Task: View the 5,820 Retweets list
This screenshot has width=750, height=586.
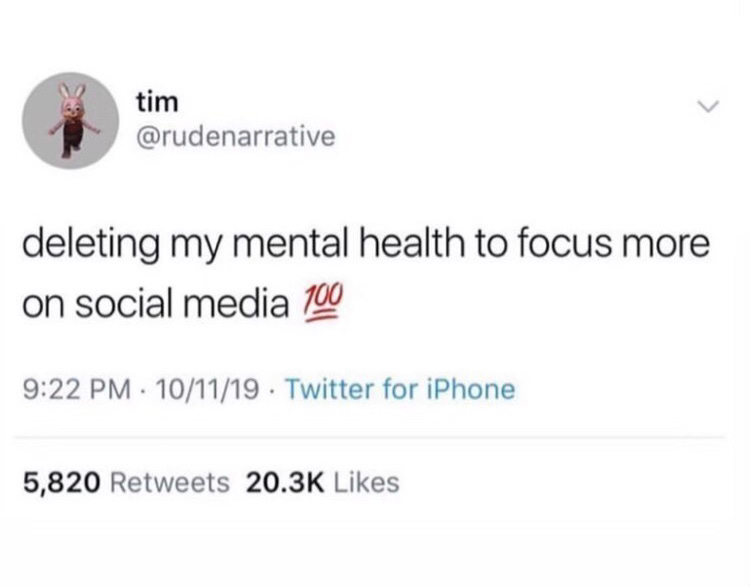Action: point(126,483)
